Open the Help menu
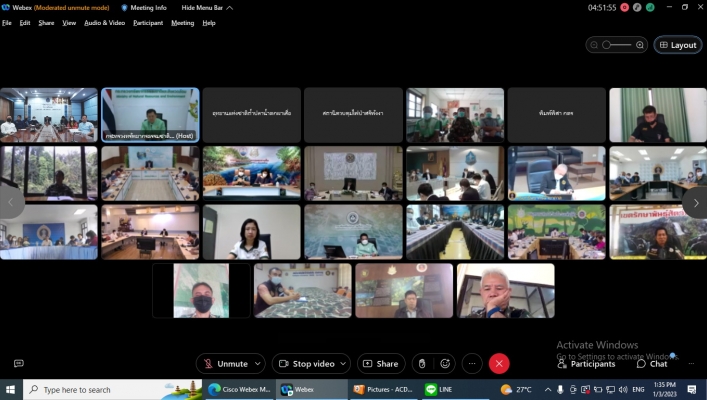Screen dimensions: 707x400 click(x=209, y=23)
